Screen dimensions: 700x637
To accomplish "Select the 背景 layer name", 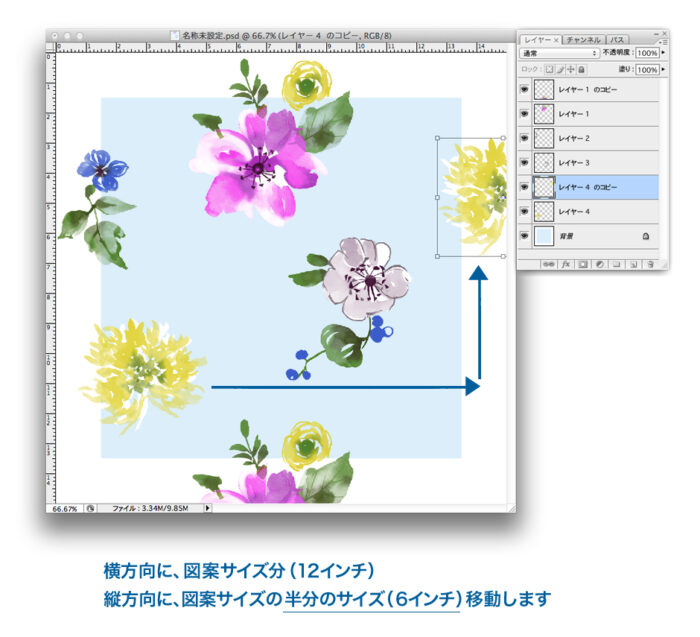I will coord(566,236).
